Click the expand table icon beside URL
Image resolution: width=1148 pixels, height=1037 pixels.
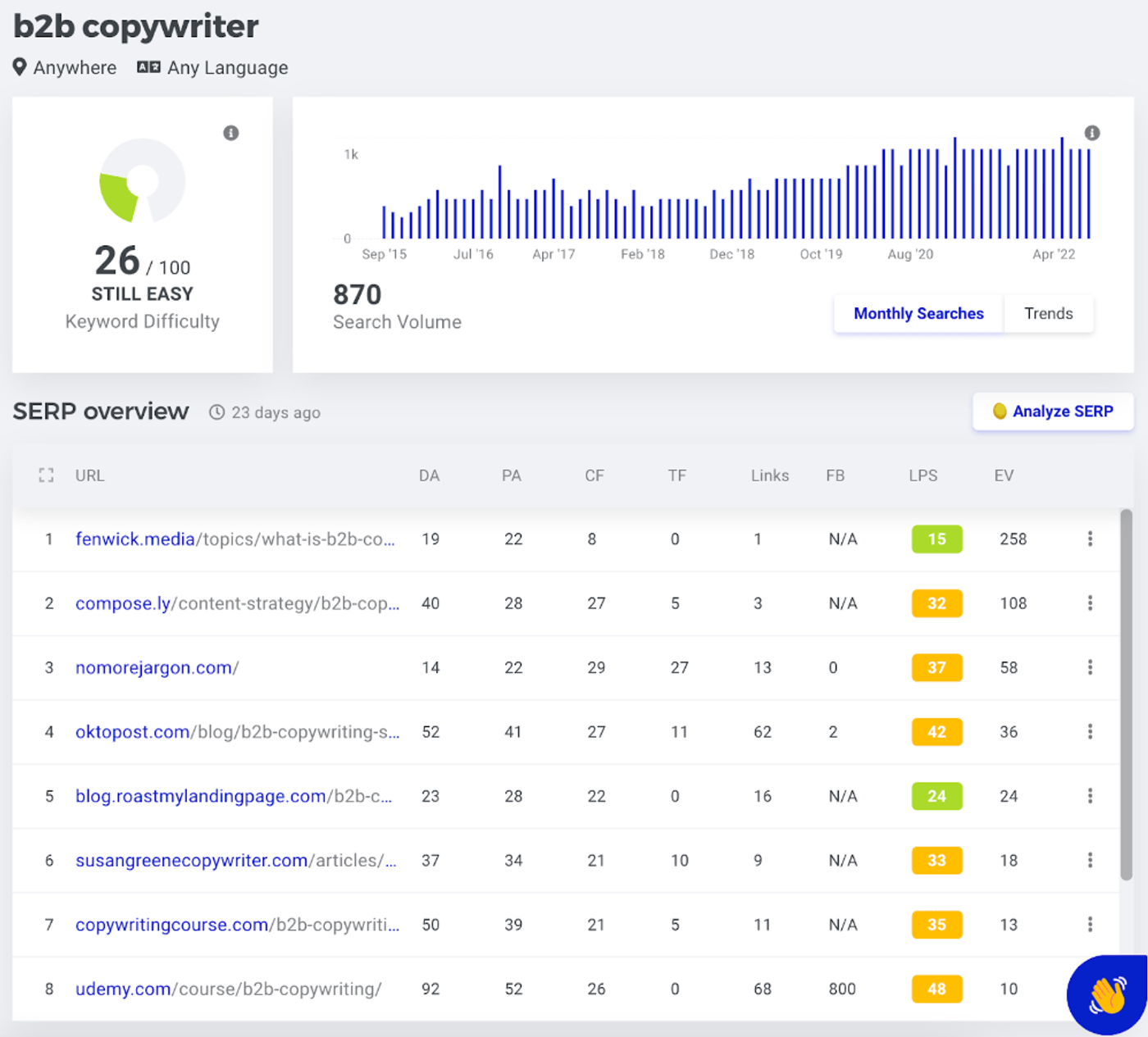[46, 475]
